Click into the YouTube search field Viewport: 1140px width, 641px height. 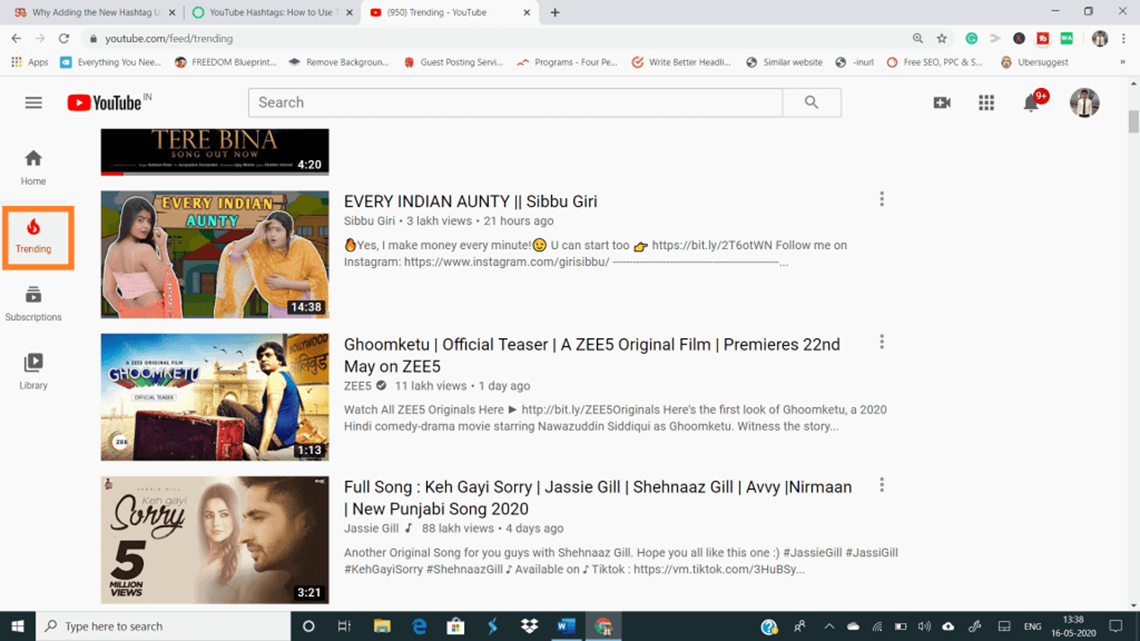(x=515, y=102)
